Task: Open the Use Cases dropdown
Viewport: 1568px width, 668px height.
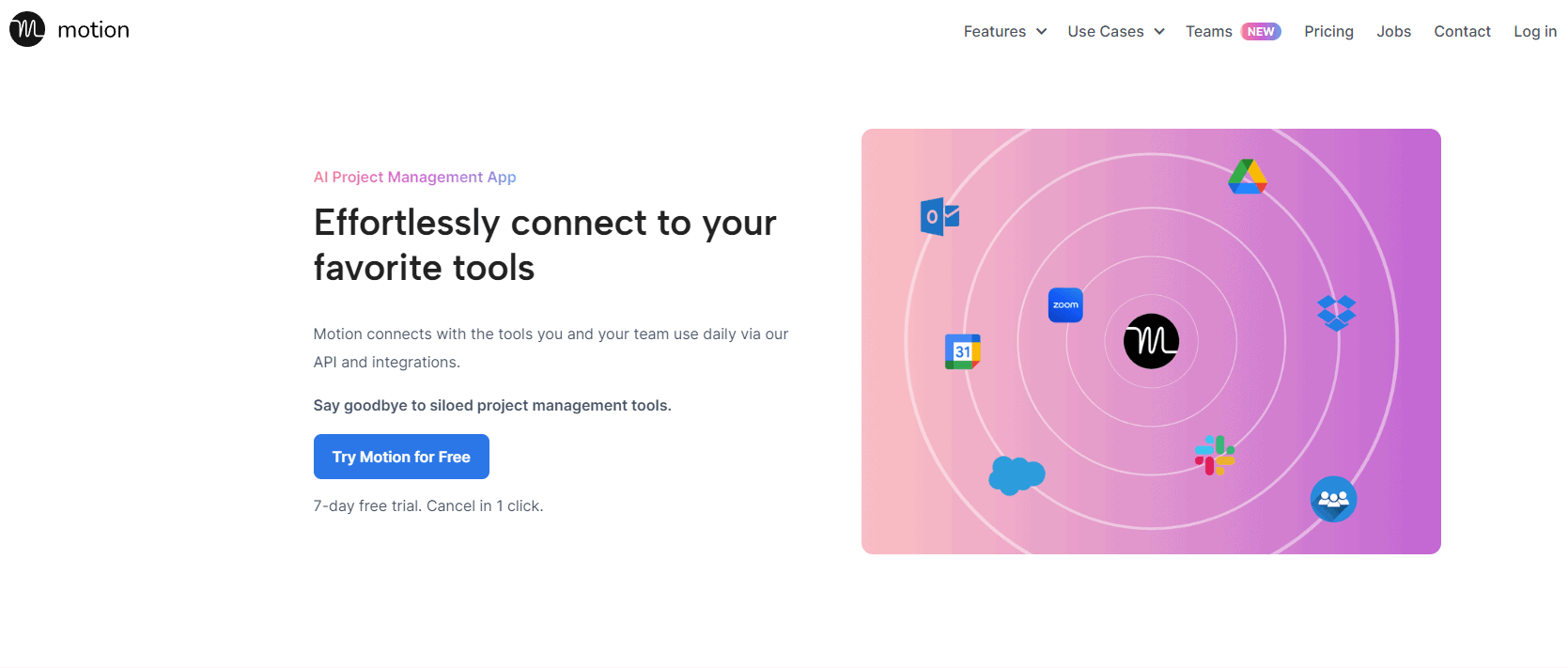Action: pyautogui.click(x=1106, y=32)
